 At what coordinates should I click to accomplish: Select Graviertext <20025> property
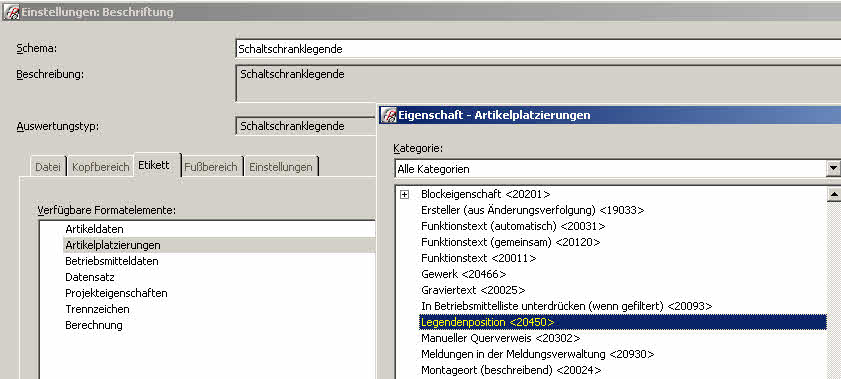coord(473,291)
